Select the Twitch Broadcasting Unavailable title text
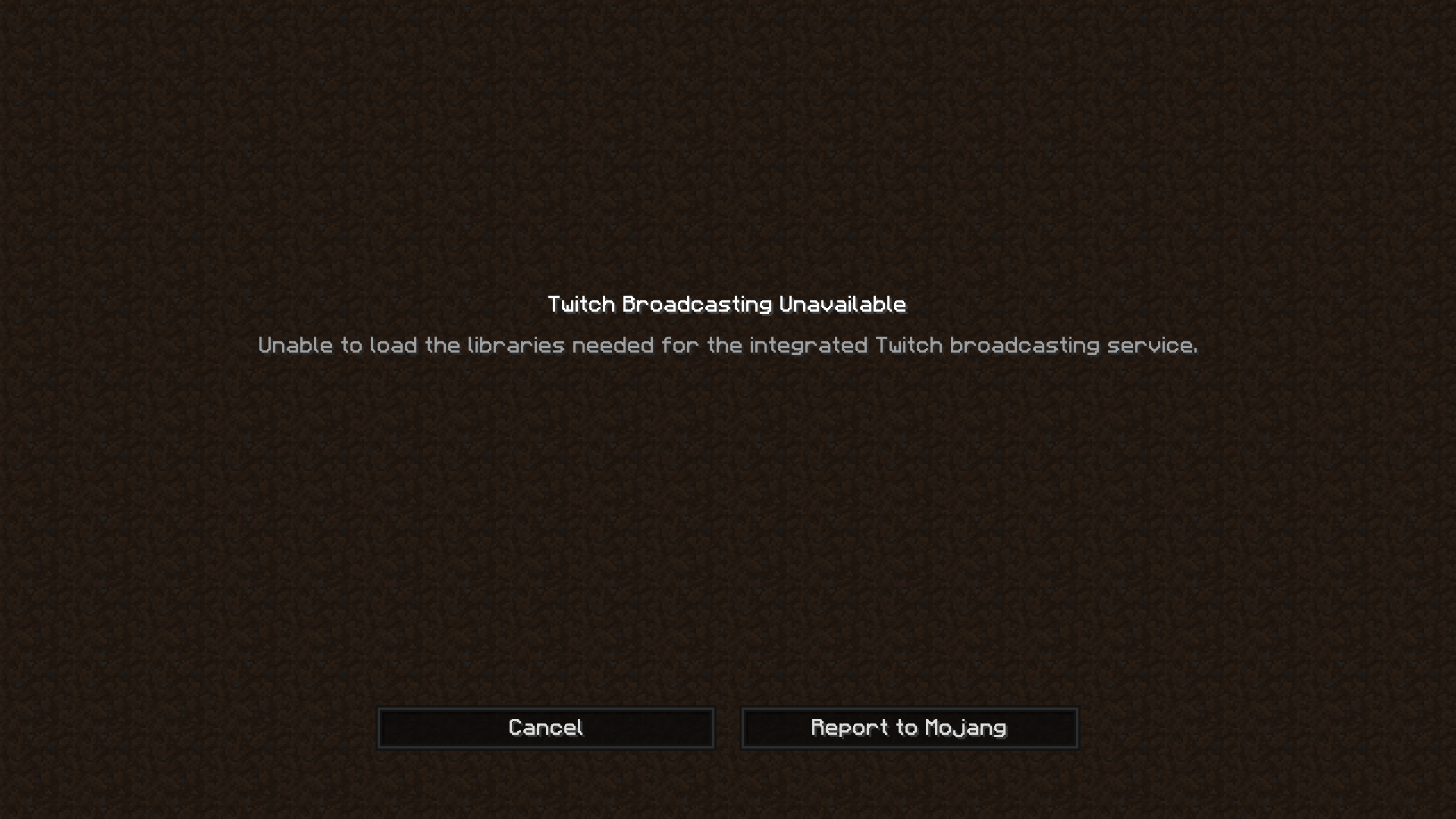Viewport: 1456px width, 819px height. (x=727, y=305)
